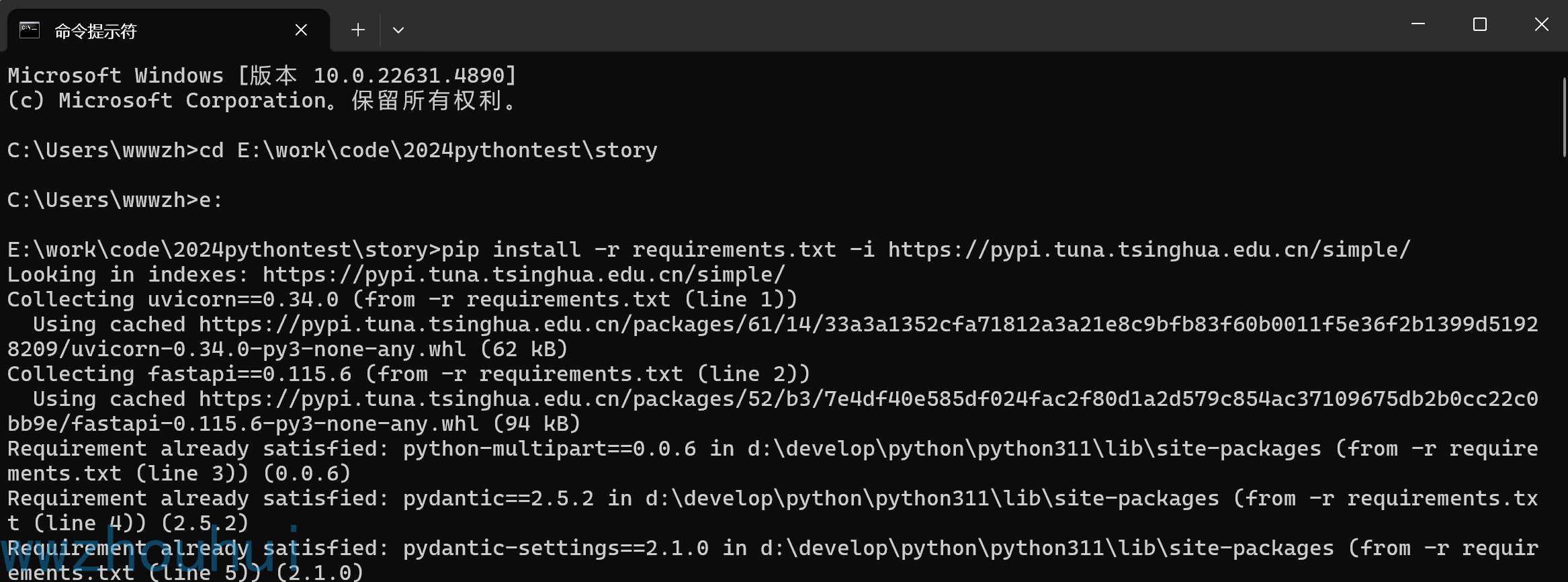Close the 命令提示符 tab
The image size is (1568, 582).
pos(301,30)
